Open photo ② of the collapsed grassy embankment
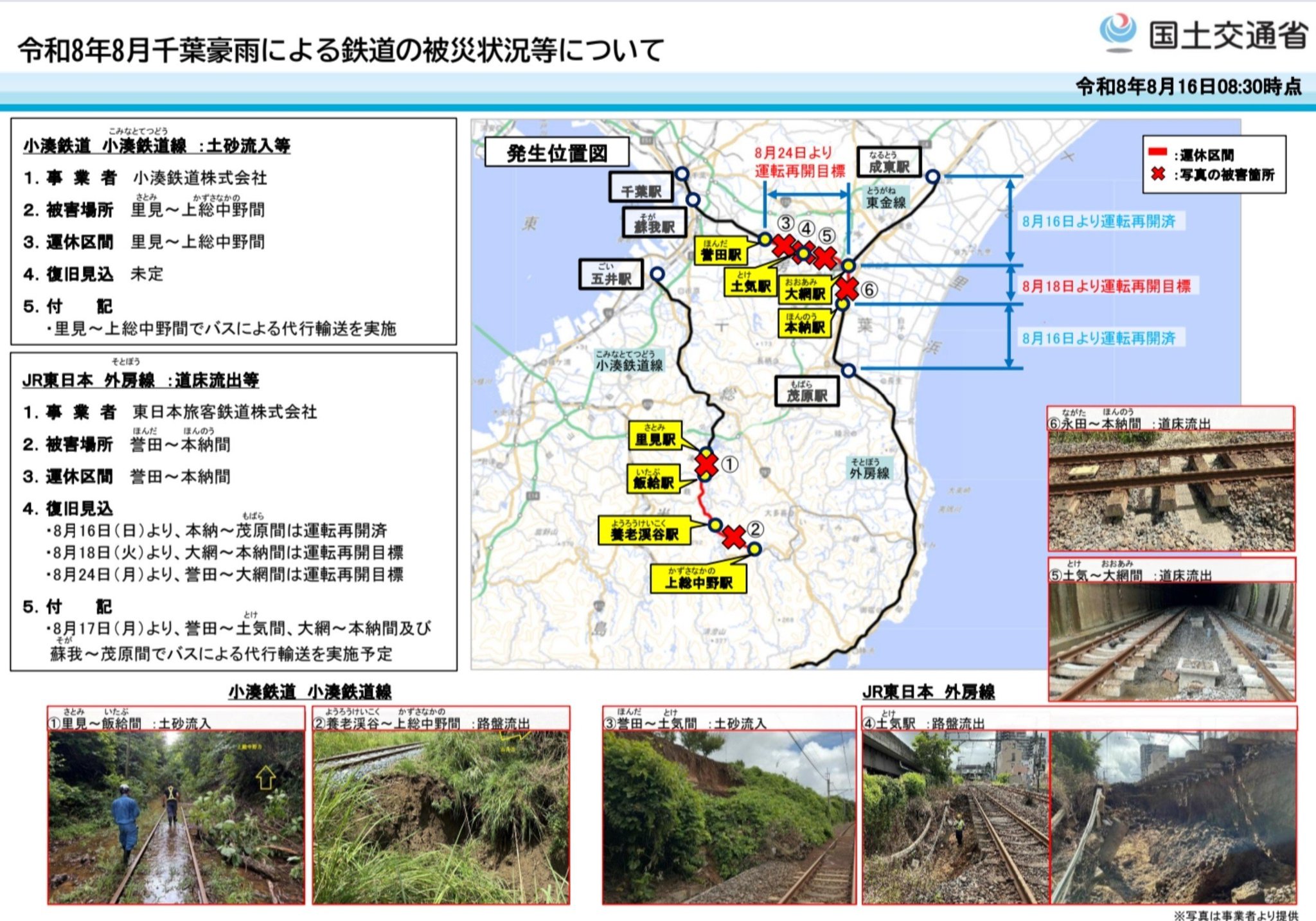 tap(441, 817)
